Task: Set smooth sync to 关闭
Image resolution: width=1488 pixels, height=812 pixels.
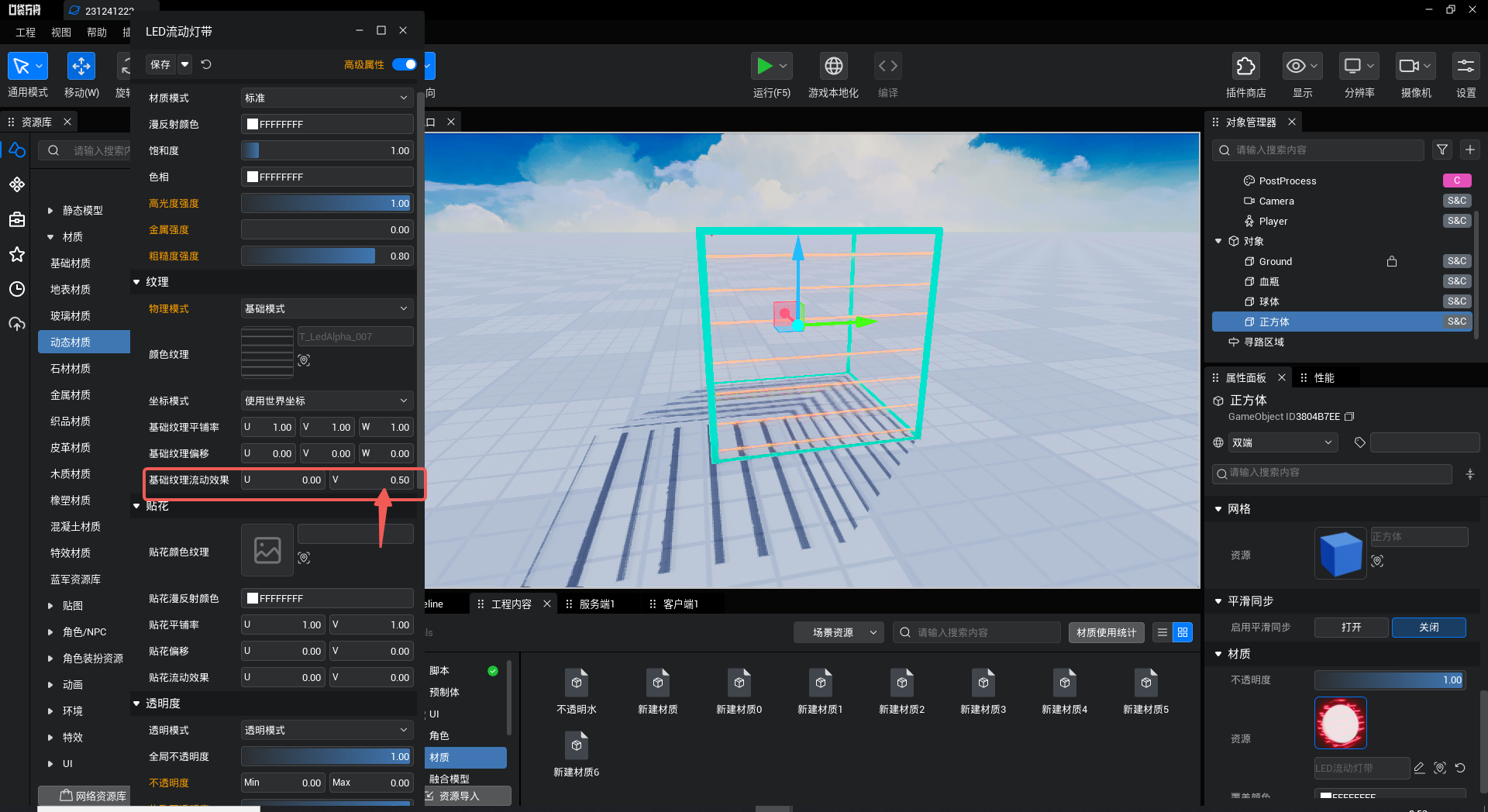Action: pyautogui.click(x=1428, y=627)
